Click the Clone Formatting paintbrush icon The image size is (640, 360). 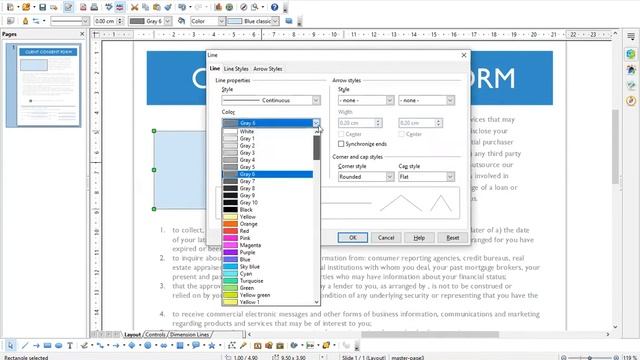pyautogui.click(x=168, y=7)
